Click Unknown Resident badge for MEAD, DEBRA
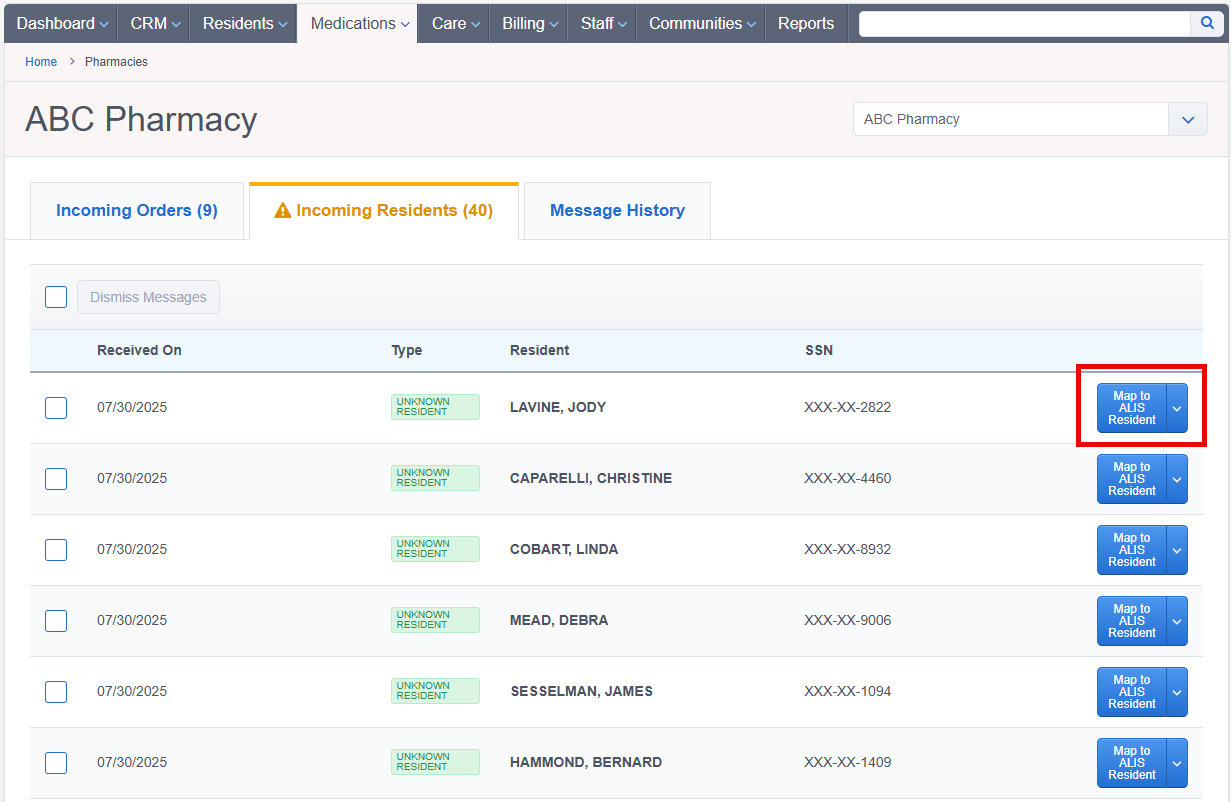This screenshot has width=1231, height=802. pyautogui.click(x=435, y=620)
